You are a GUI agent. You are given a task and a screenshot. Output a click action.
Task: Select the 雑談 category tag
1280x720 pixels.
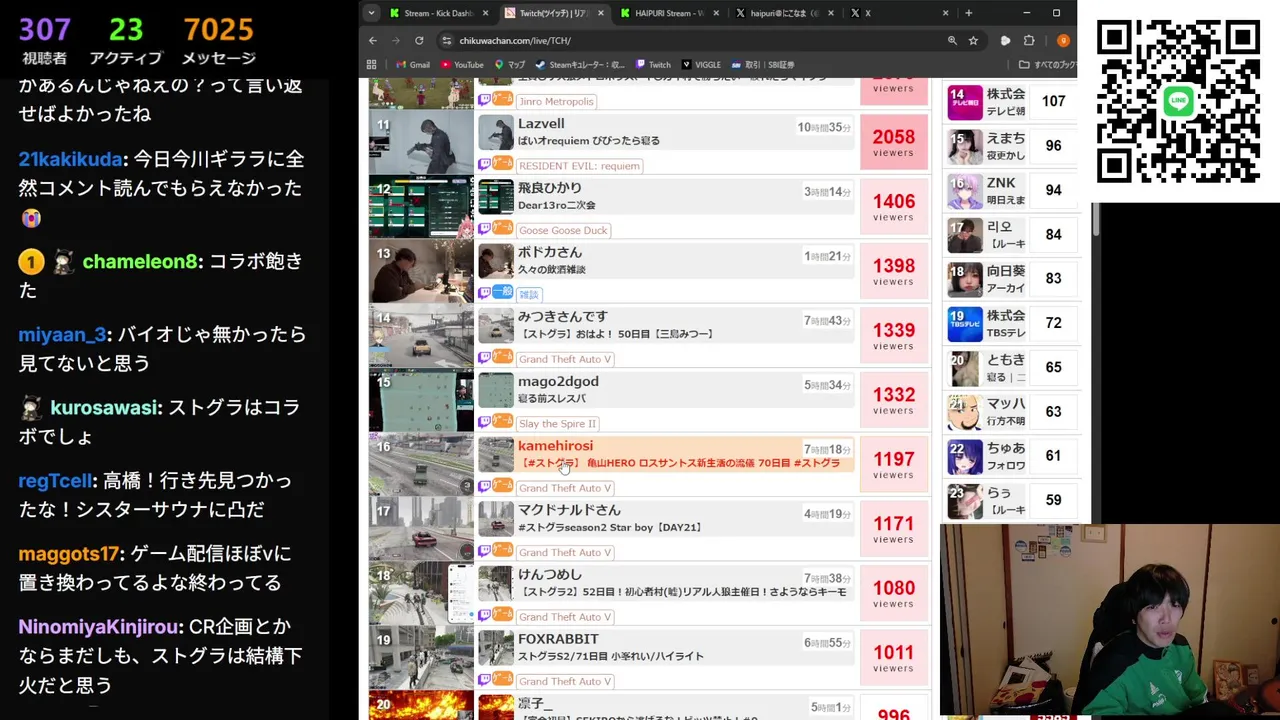tap(528, 294)
